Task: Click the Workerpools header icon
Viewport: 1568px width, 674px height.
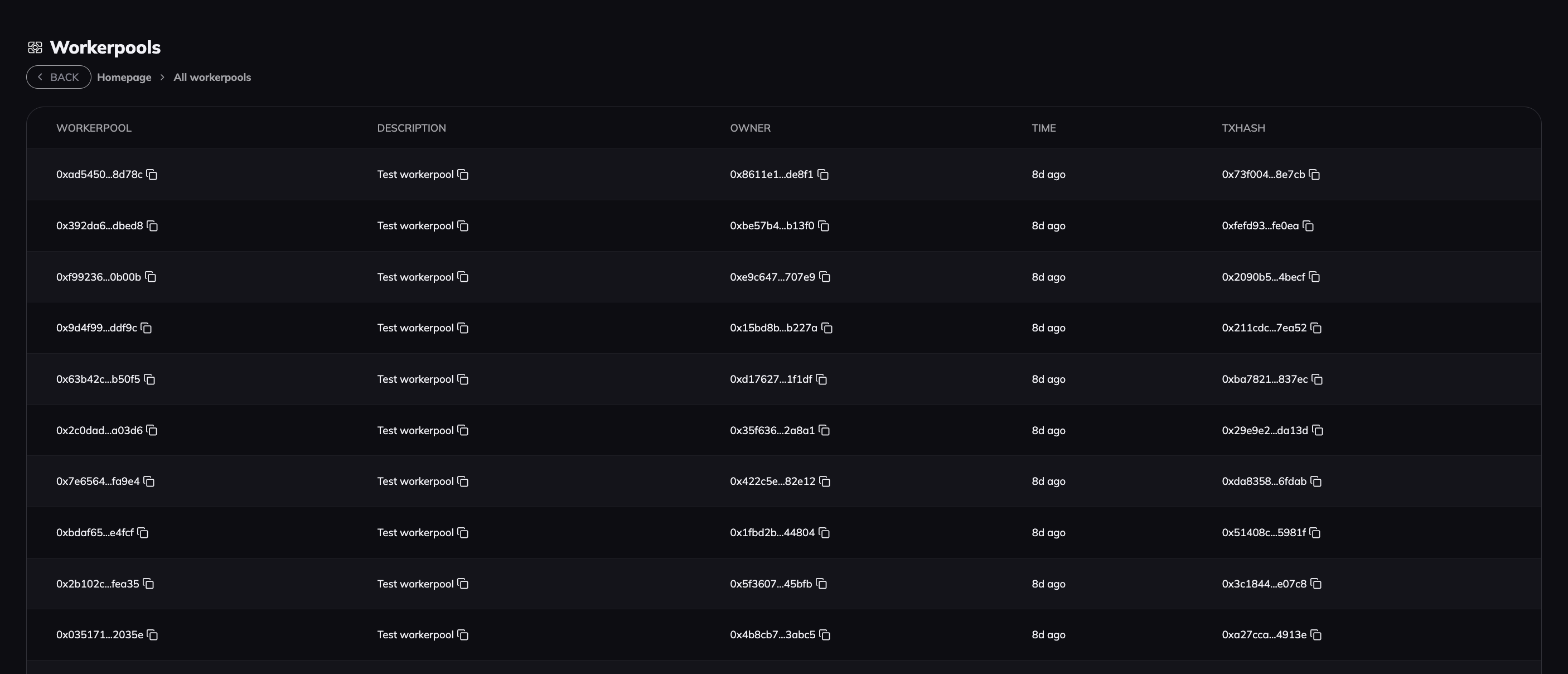Action: pos(35,47)
